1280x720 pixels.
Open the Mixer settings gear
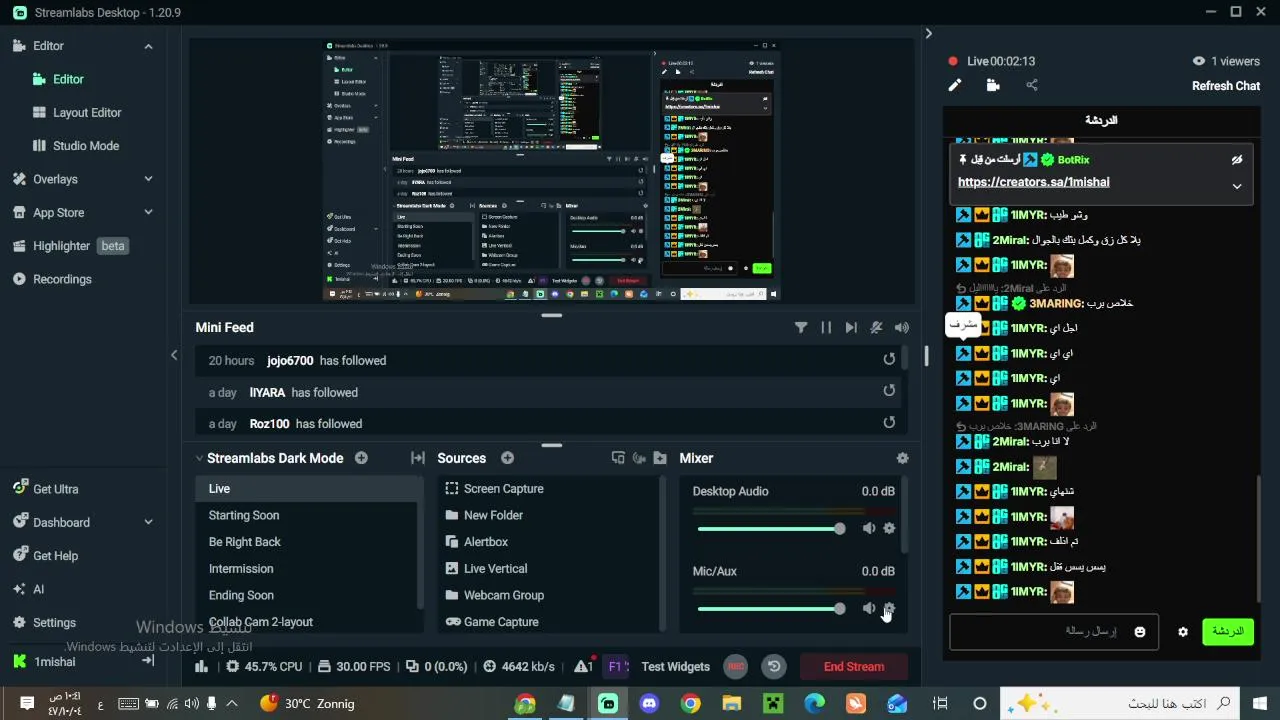[902, 458]
